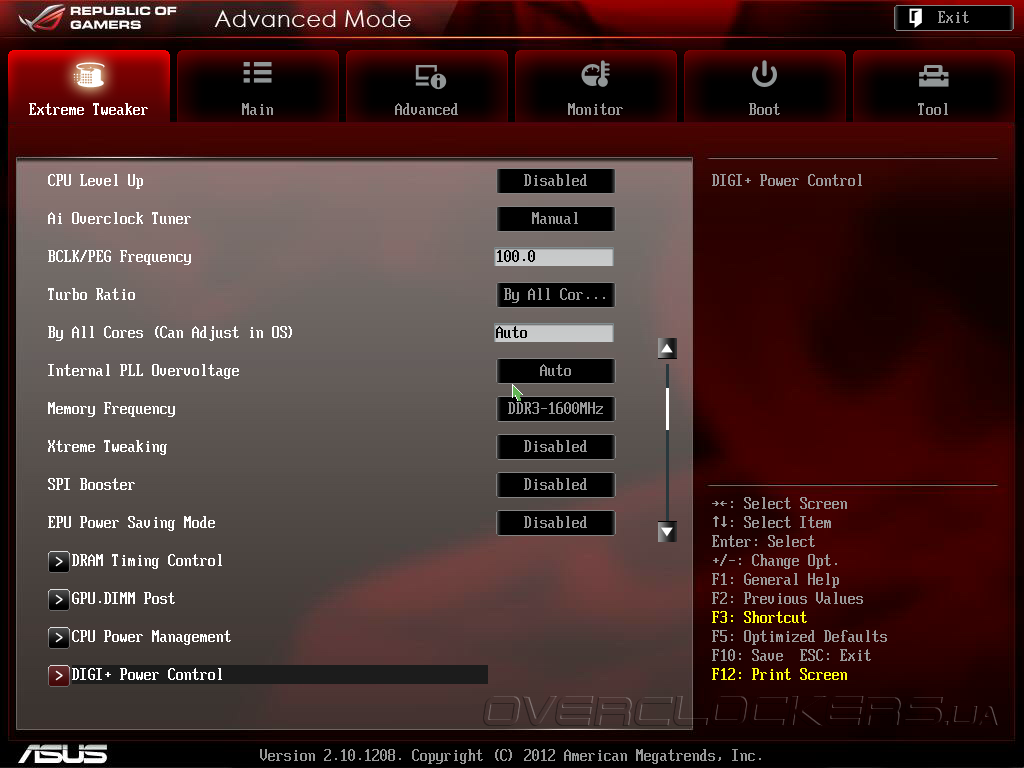1024x768 pixels.
Task: Open CPU Power Management submenu label
Action: click(151, 637)
